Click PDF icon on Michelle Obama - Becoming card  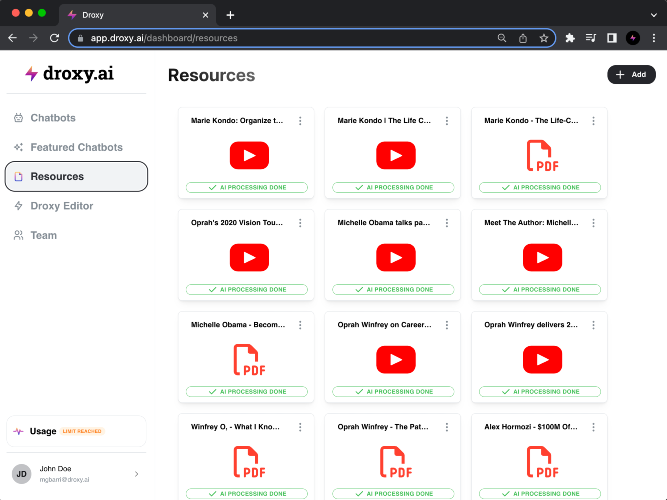coord(249,360)
